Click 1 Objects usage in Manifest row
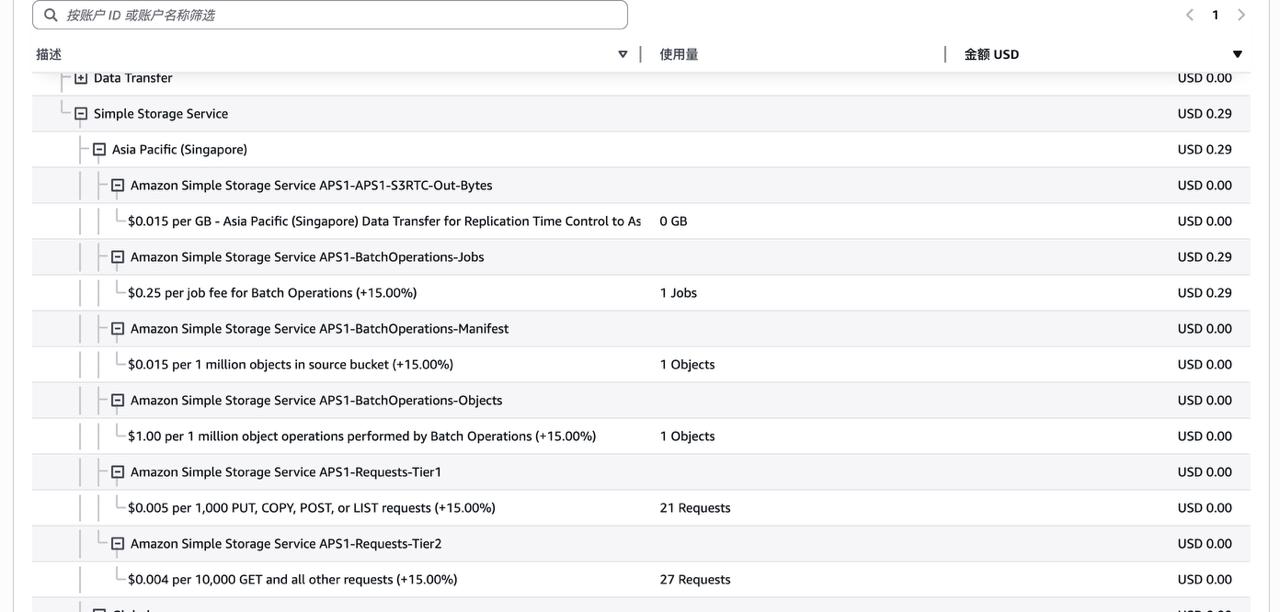 click(x=687, y=365)
